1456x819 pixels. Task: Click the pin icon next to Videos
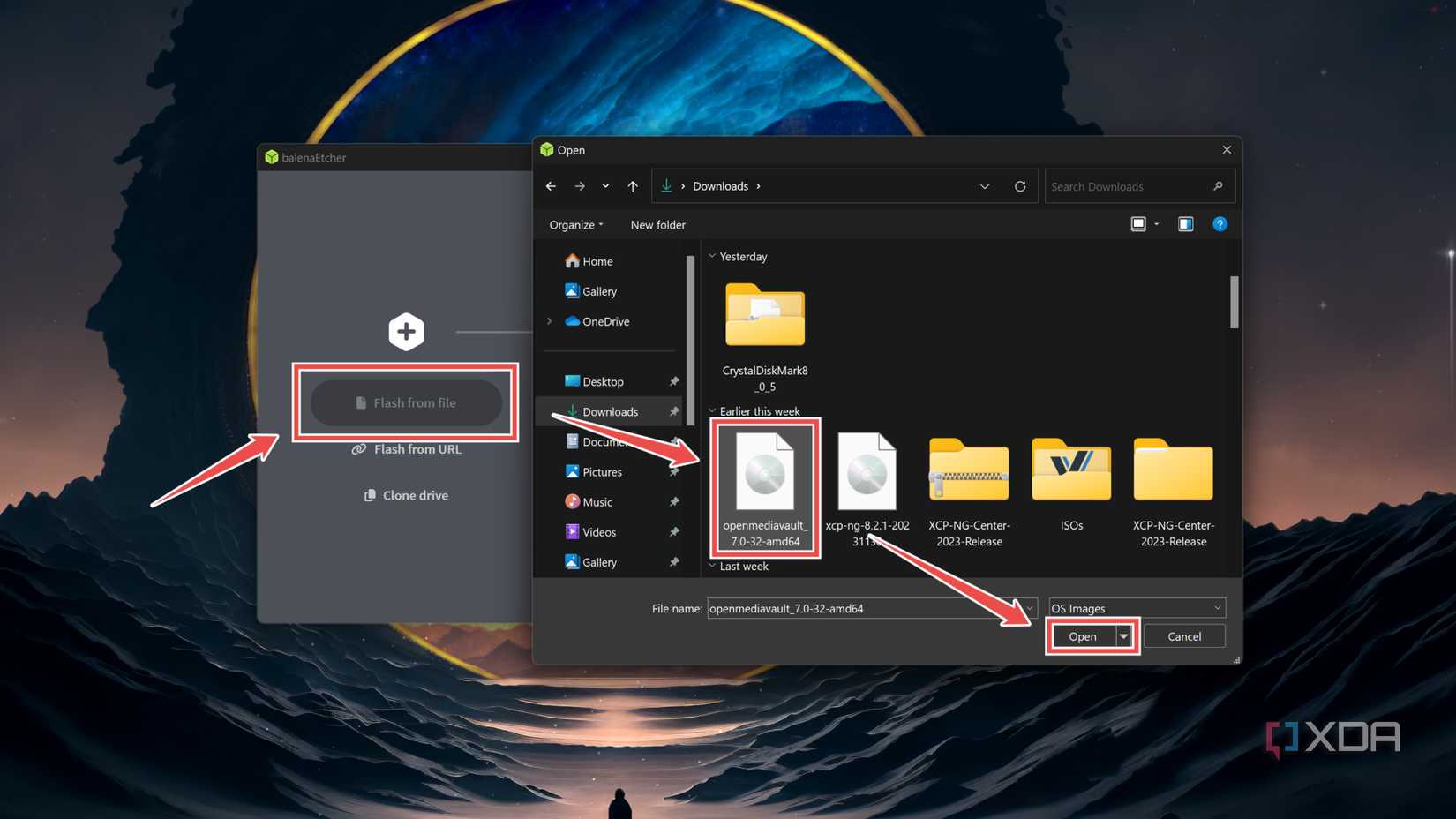coord(673,532)
